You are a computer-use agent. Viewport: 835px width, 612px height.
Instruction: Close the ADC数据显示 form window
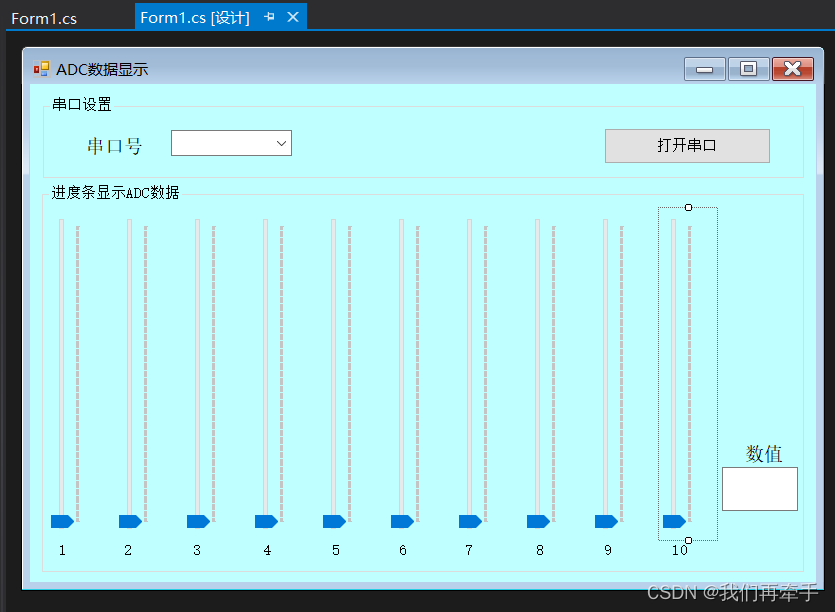tap(793, 69)
